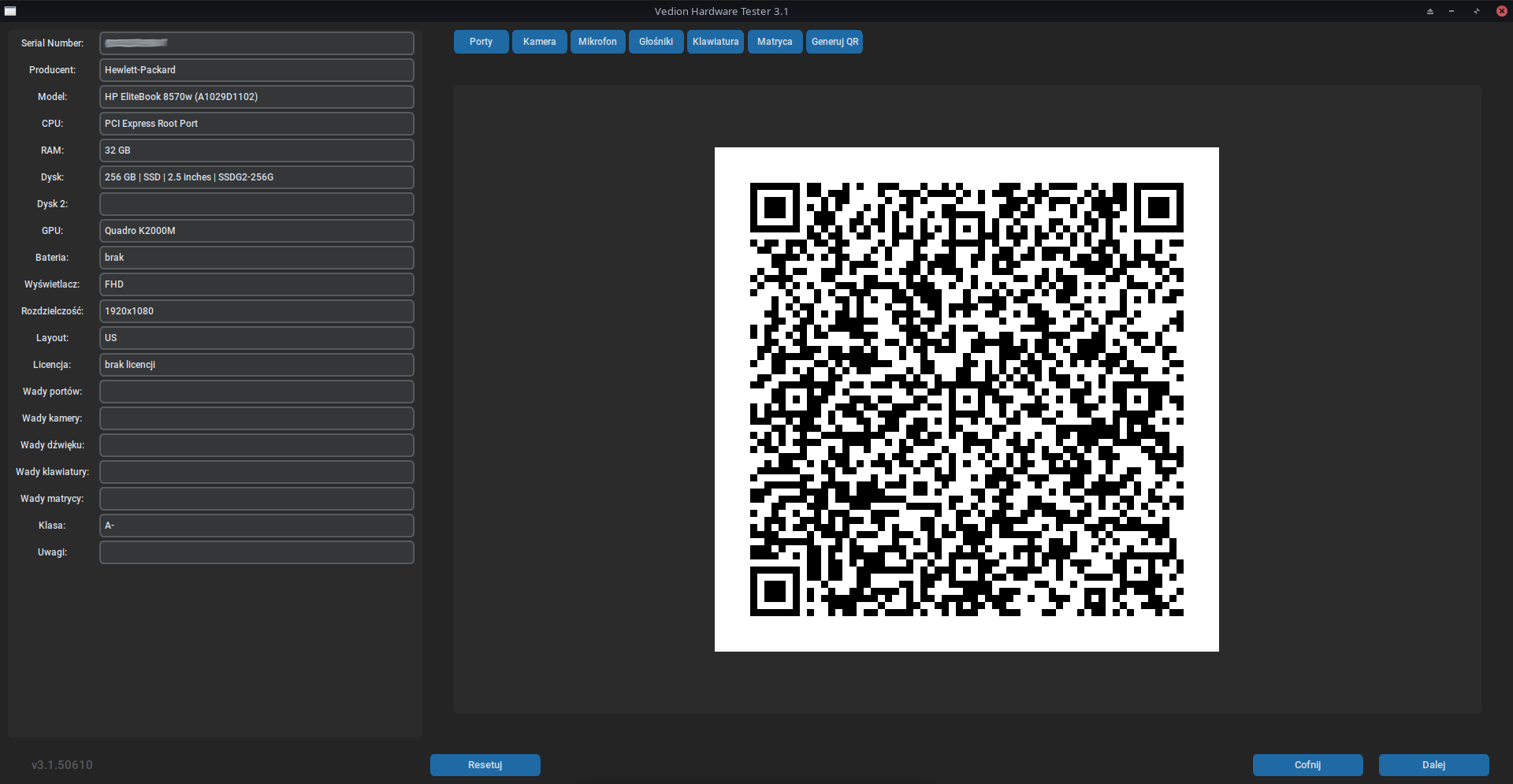Click the Layout field showing US
This screenshot has height=784, width=1513.
pyautogui.click(x=256, y=338)
